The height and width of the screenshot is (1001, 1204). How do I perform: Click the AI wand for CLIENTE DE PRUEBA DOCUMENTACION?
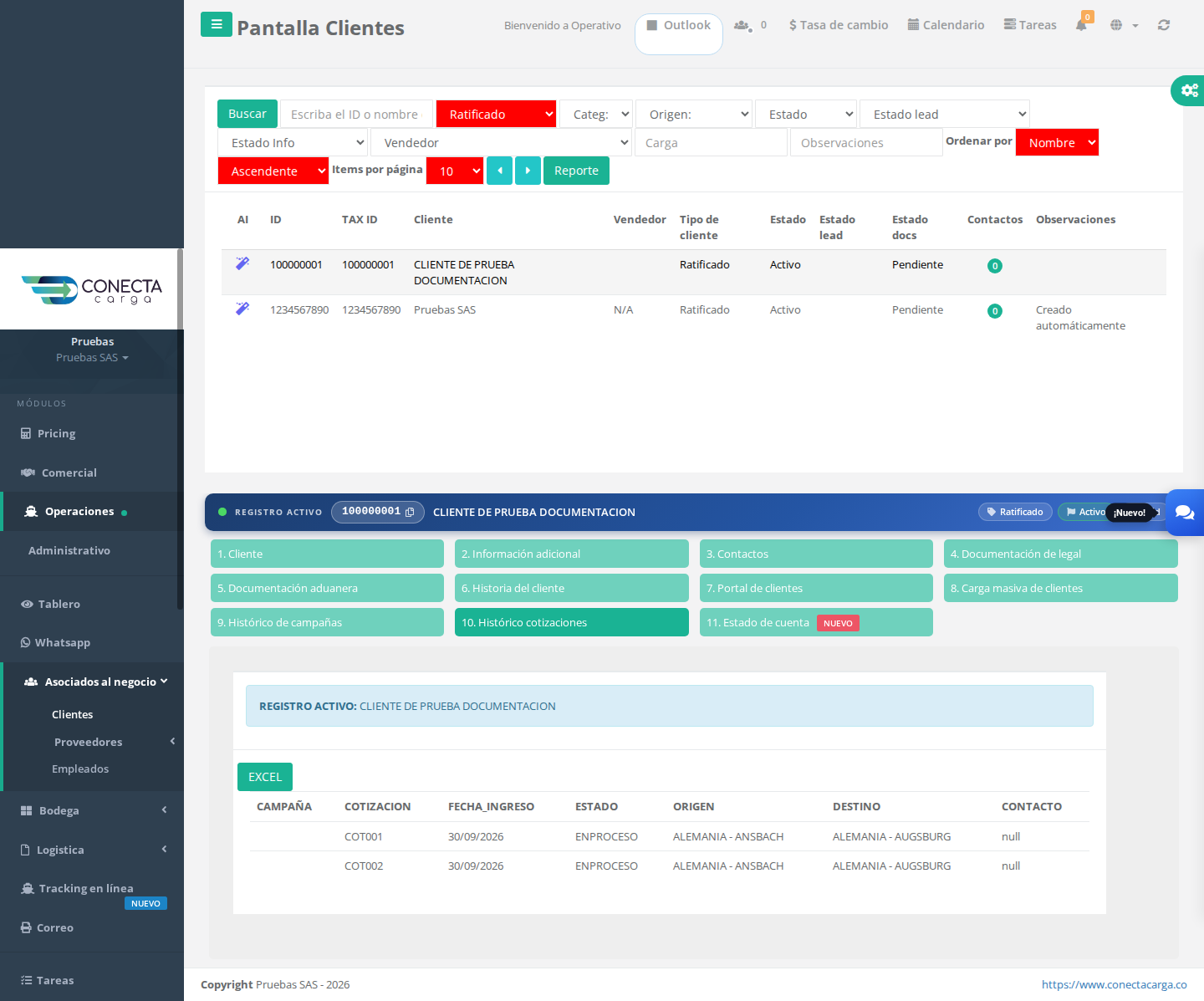click(x=242, y=263)
